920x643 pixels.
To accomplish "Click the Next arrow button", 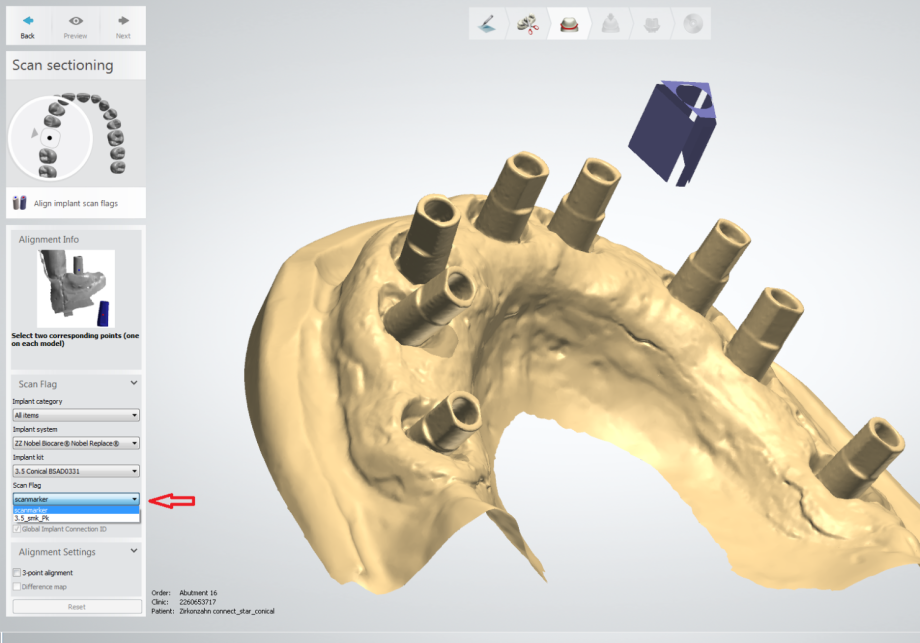I will (x=122, y=25).
